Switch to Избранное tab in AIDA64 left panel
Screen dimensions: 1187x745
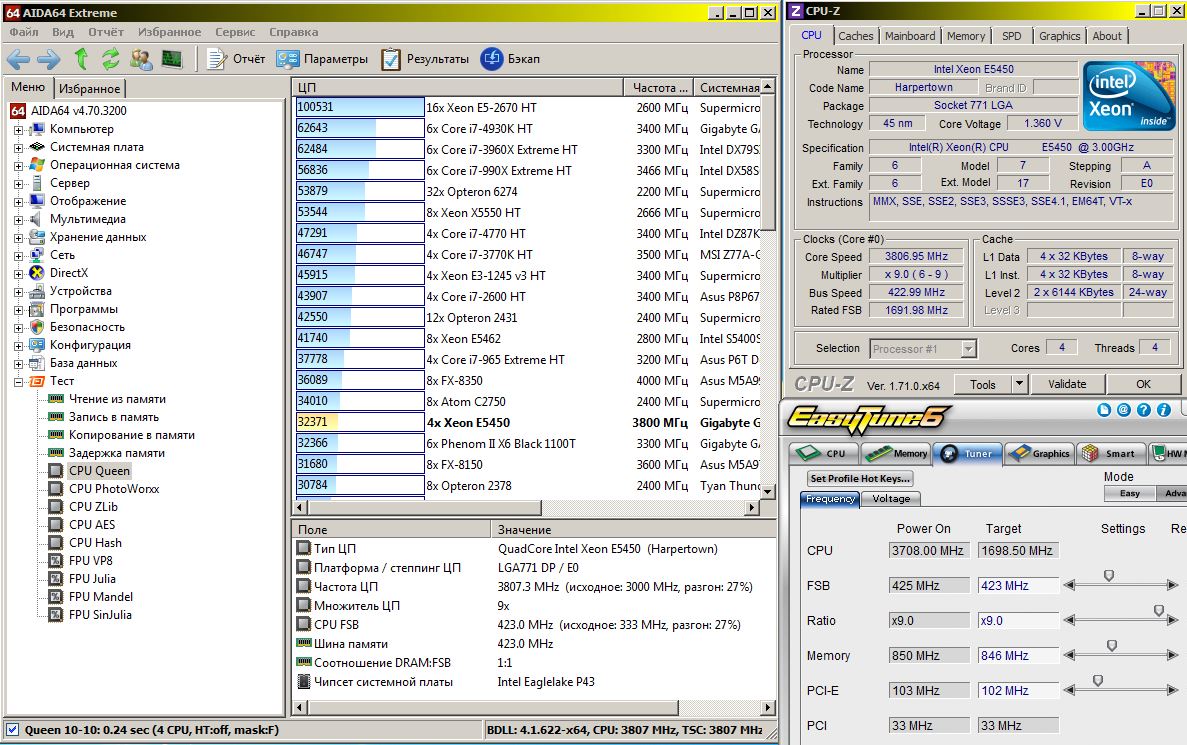click(89, 89)
